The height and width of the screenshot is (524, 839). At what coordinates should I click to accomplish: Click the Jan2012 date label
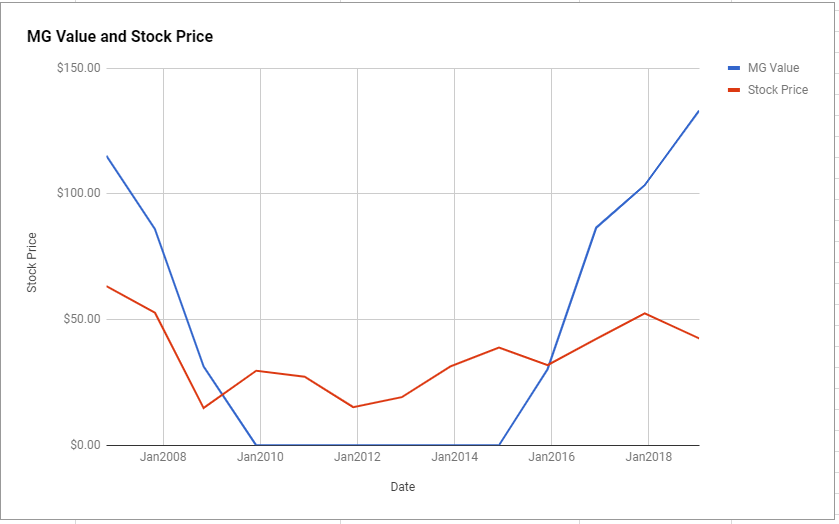click(357, 457)
